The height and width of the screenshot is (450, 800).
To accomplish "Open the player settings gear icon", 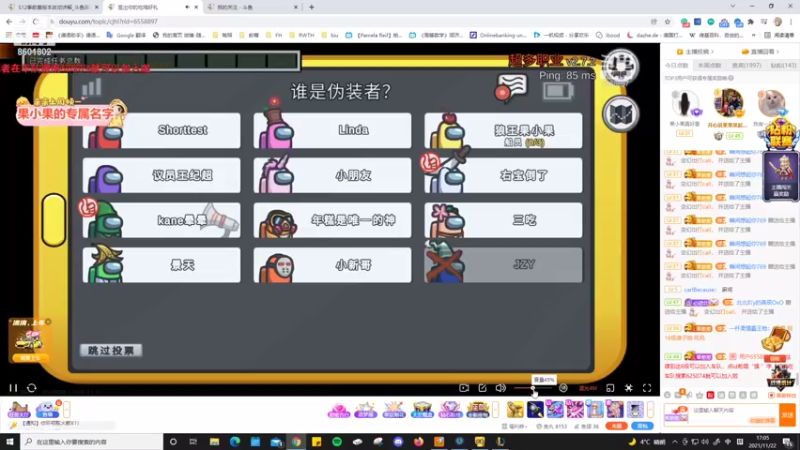I will [x=629, y=388].
